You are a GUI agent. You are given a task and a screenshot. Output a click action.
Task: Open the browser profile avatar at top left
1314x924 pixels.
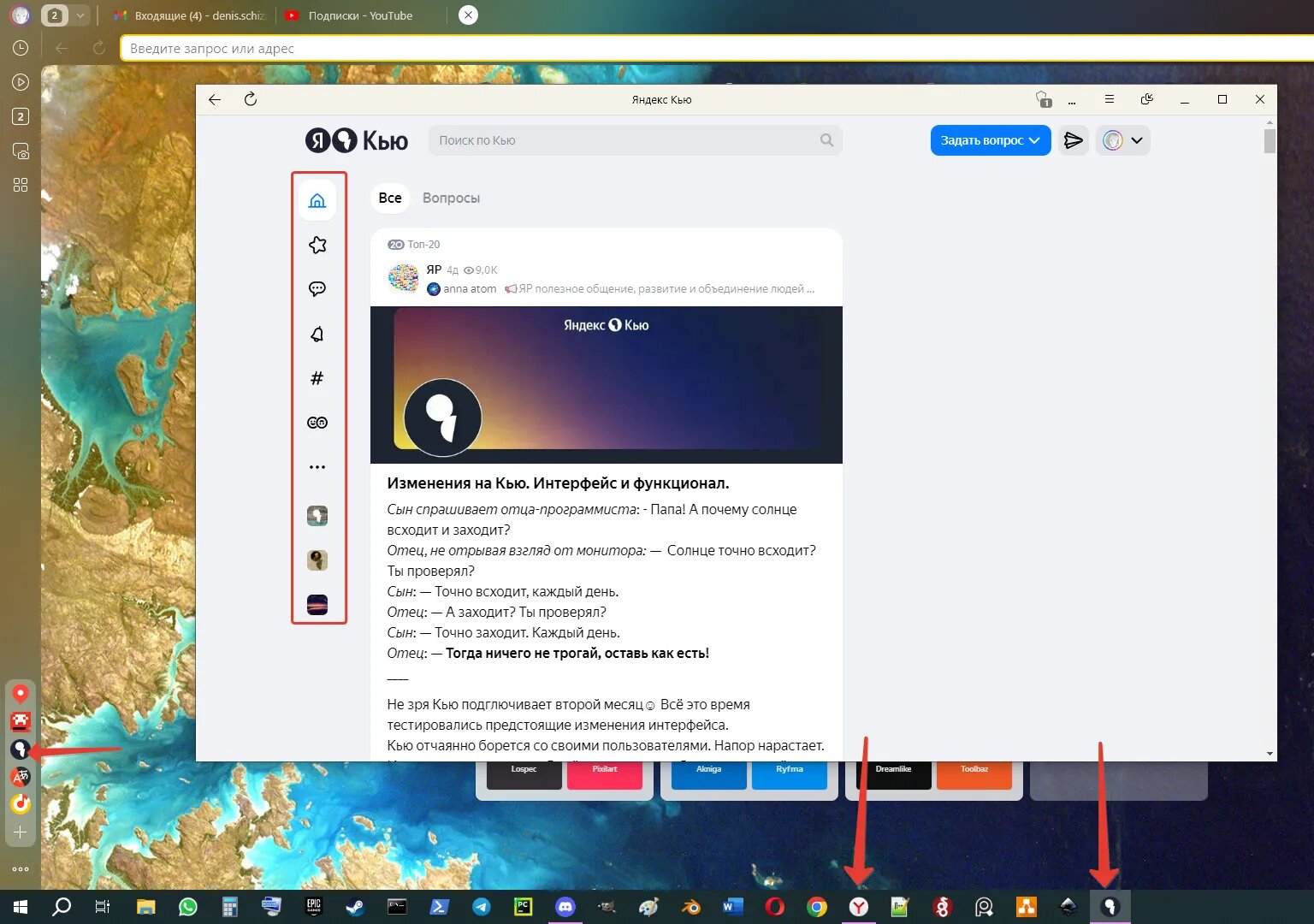21,15
